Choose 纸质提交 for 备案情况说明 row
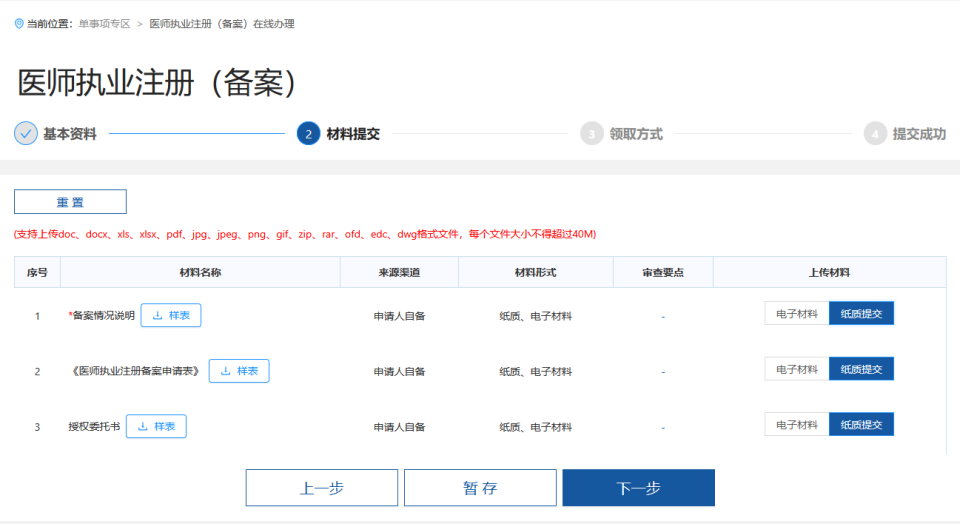This screenshot has width=960, height=524. tap(861, 313)
